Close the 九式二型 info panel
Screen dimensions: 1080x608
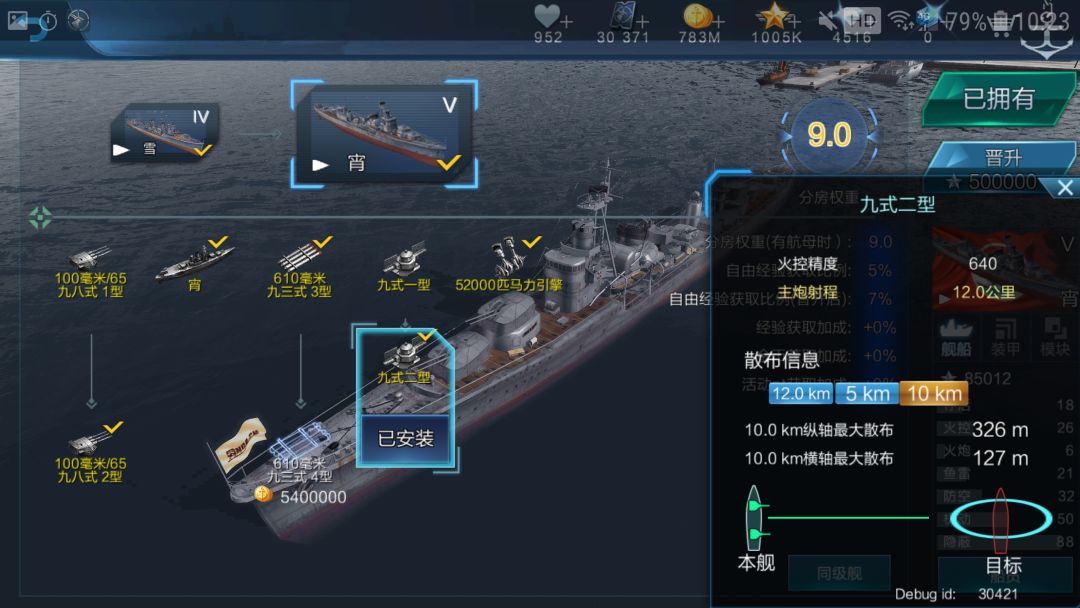pos(1065,187)
